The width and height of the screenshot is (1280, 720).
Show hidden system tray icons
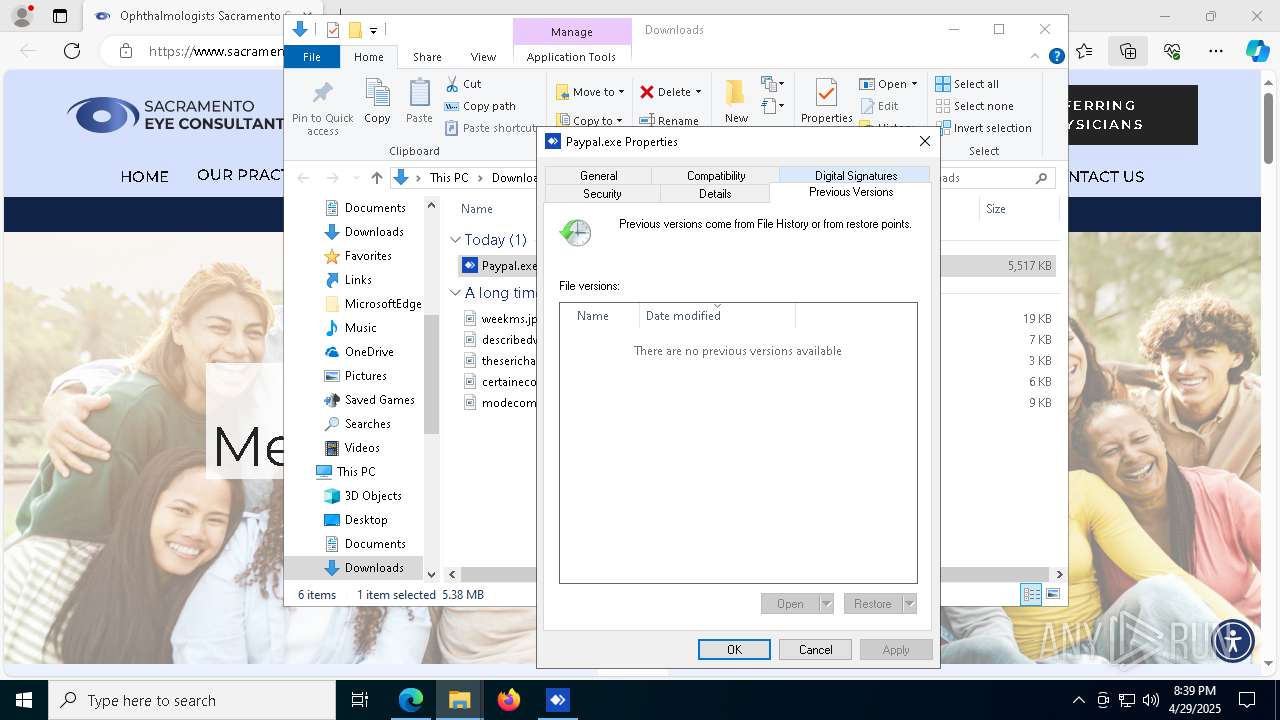[1078, 700]
